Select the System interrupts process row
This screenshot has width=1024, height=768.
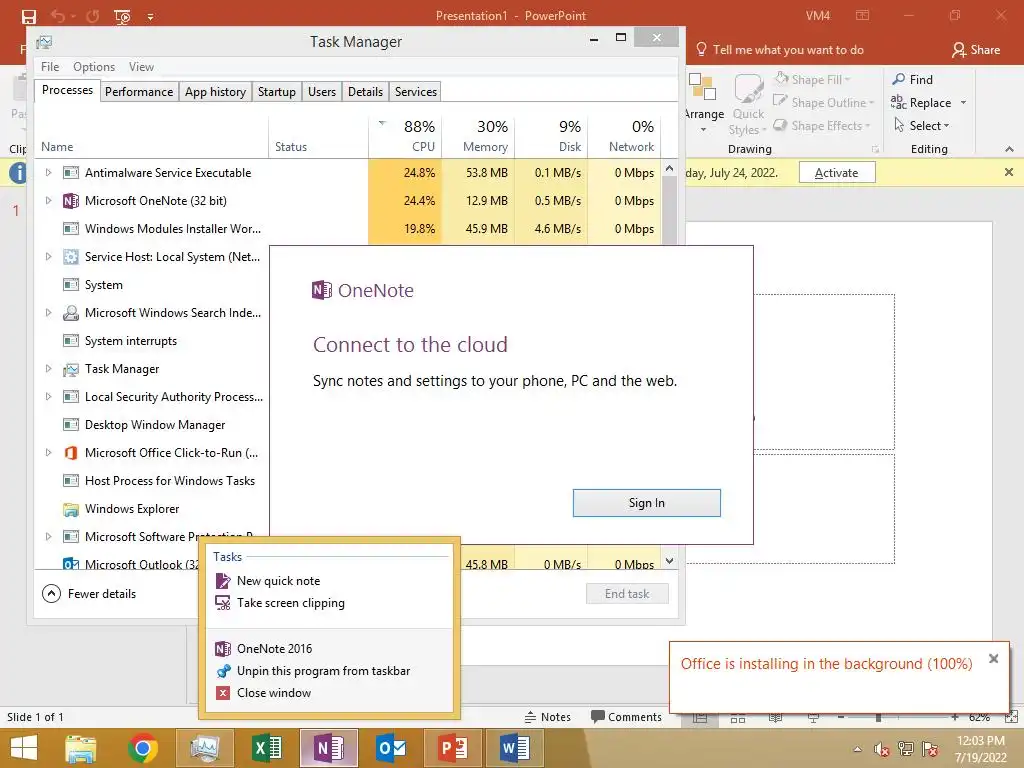[x=152, y=341]
